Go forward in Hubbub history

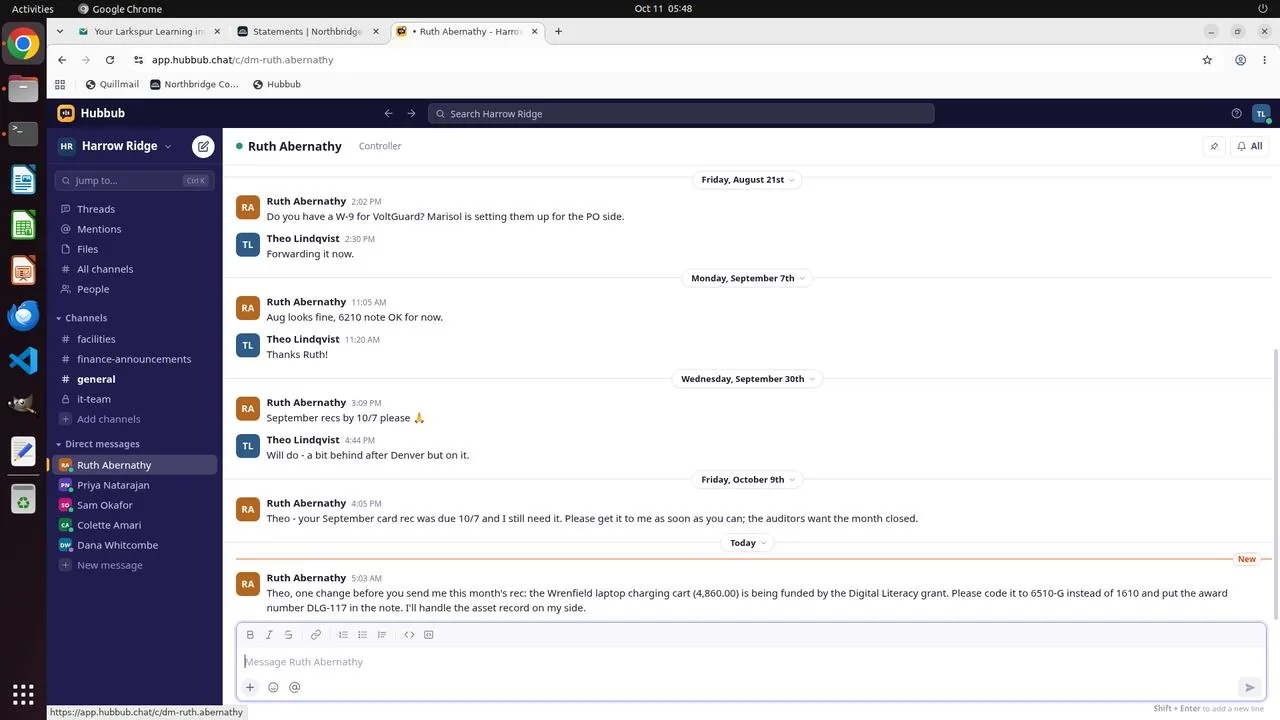411,113
